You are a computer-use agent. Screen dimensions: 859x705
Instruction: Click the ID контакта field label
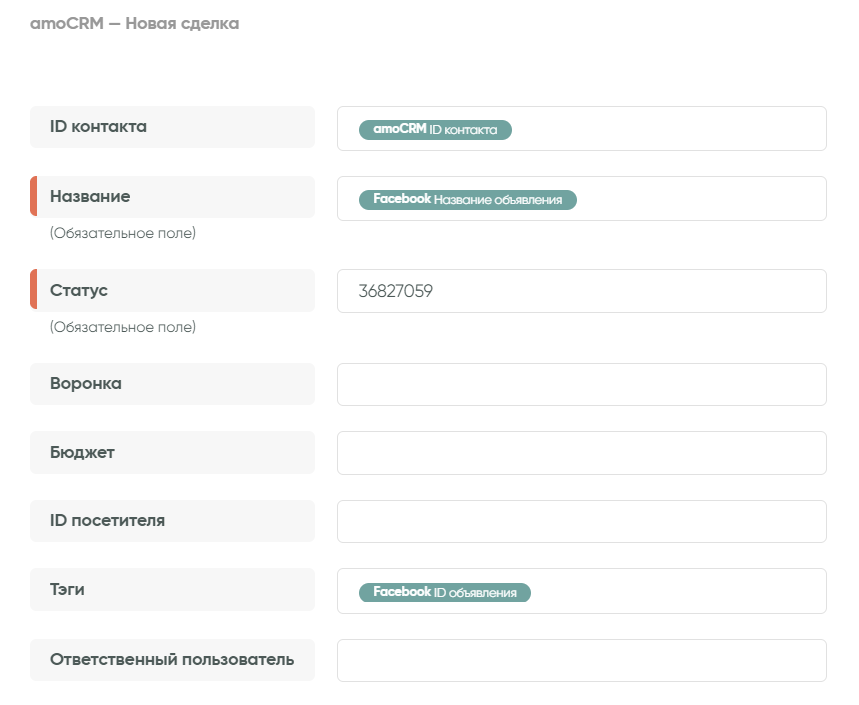pos(98,127)
